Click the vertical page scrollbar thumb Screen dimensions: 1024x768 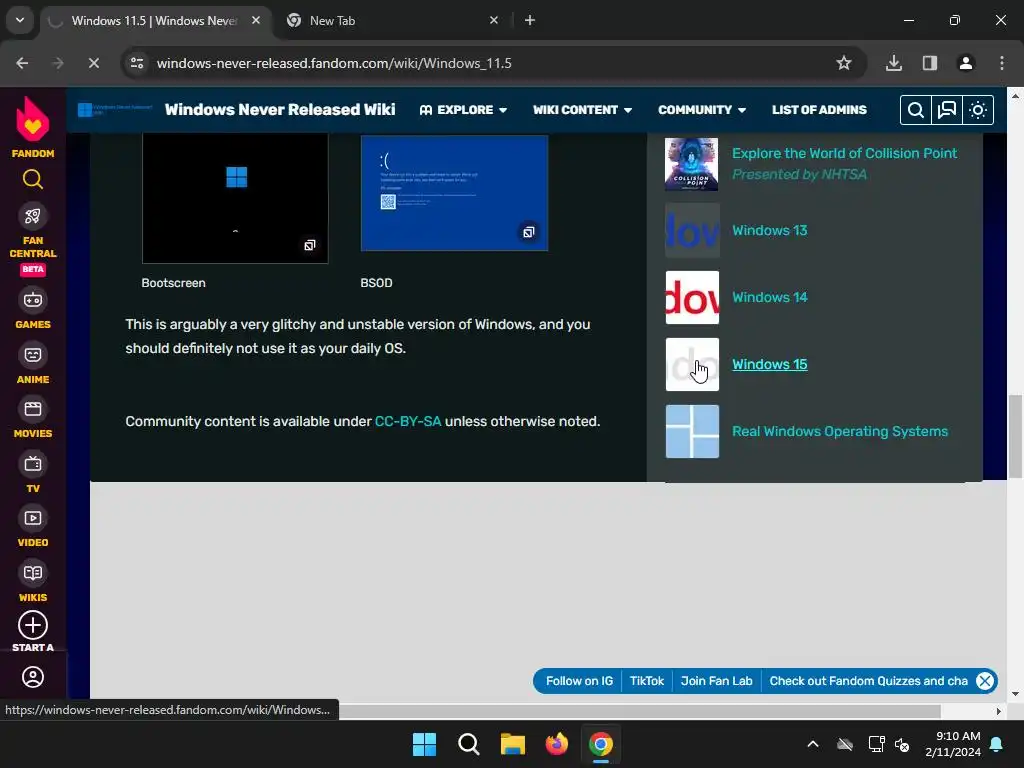point(1016,436)
